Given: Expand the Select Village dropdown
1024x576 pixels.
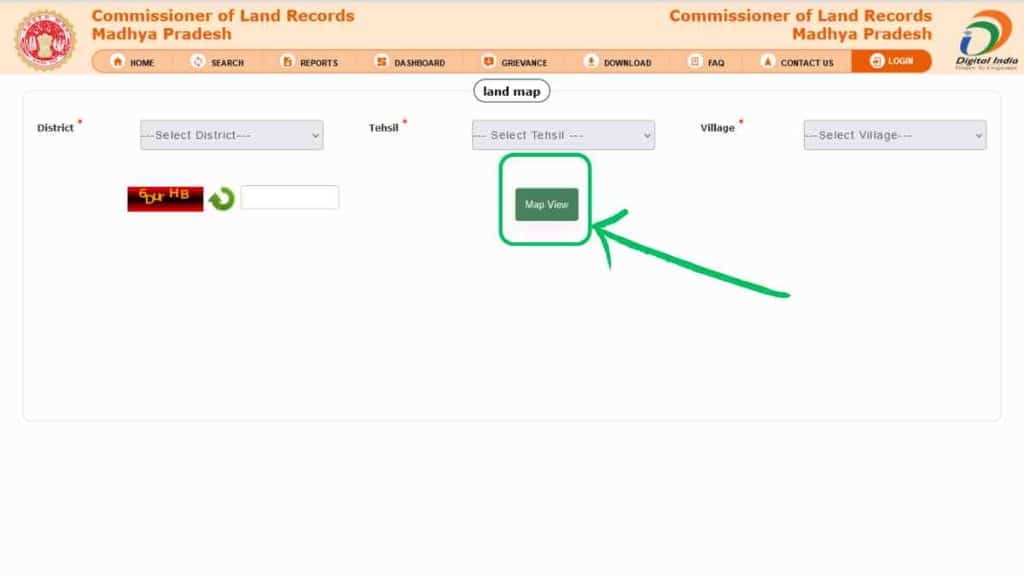Looking at the screenshot, I should (894, 135).
